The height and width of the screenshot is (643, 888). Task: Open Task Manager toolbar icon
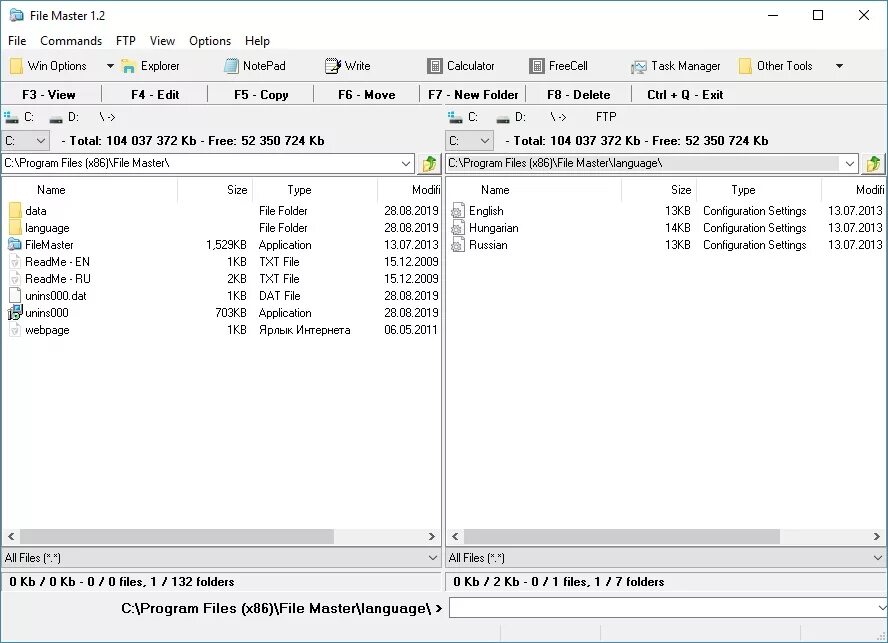(x=638, y=67)
